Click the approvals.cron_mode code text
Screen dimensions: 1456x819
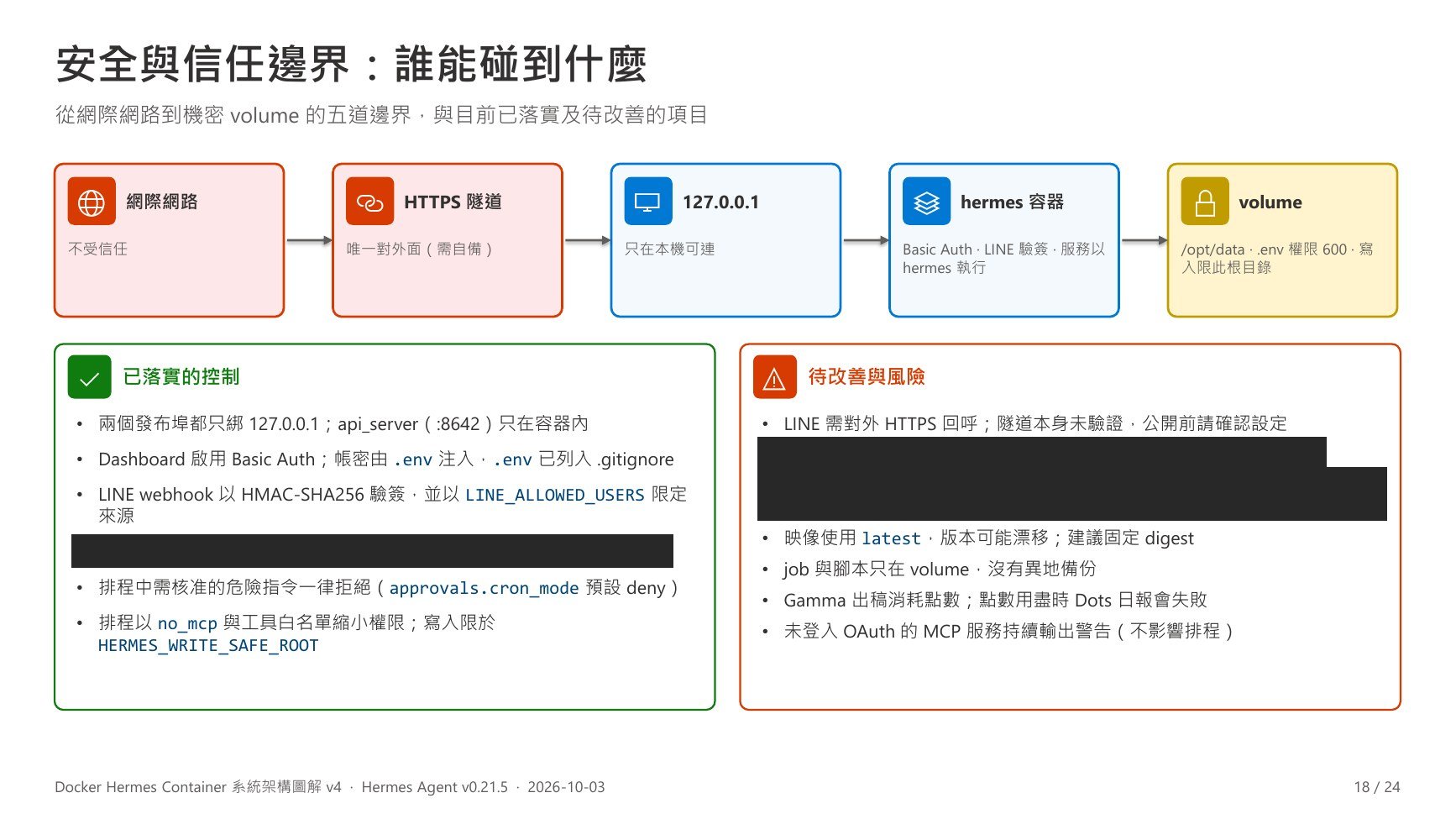484,588
